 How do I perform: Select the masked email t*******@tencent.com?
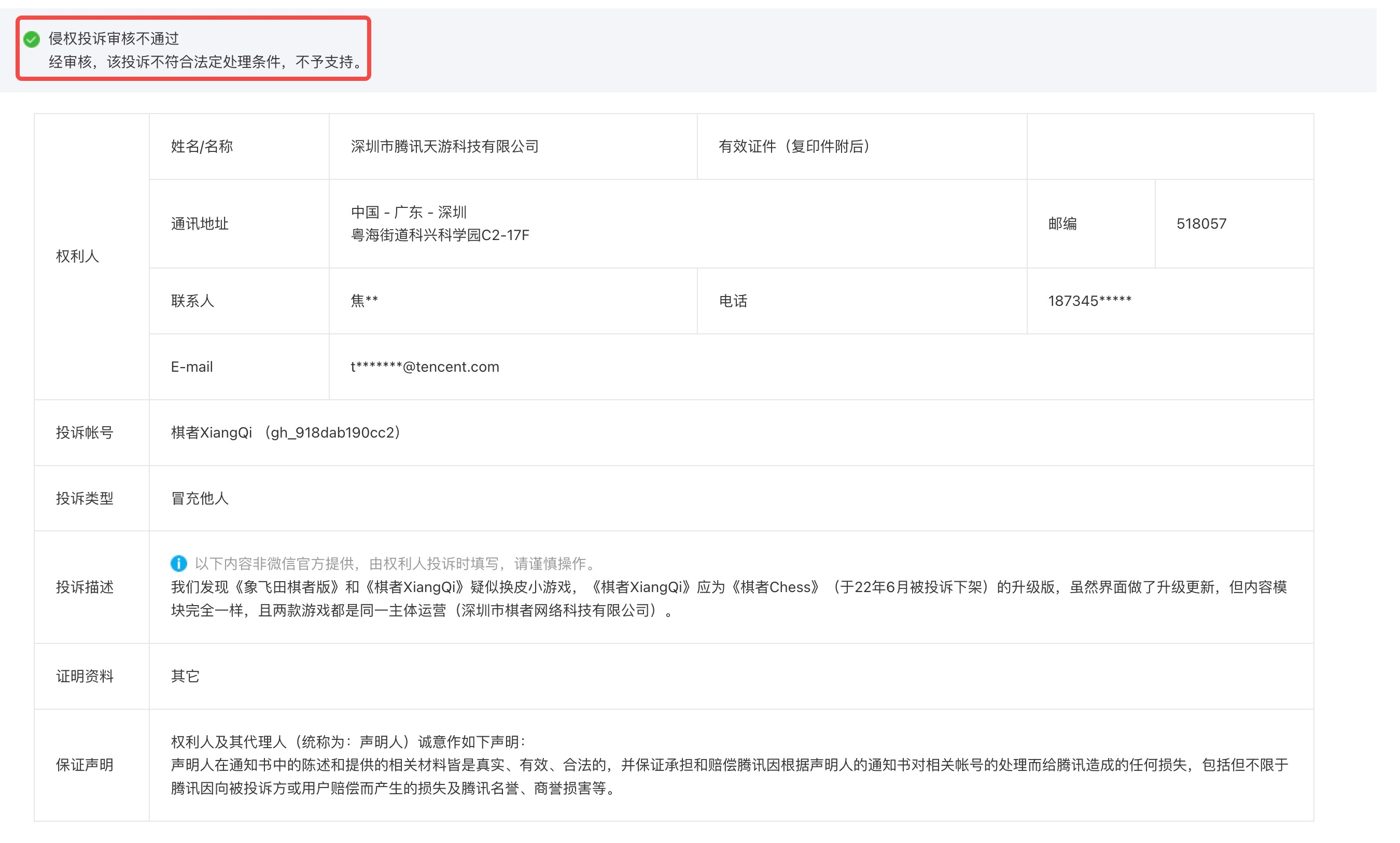pos(425,367)
